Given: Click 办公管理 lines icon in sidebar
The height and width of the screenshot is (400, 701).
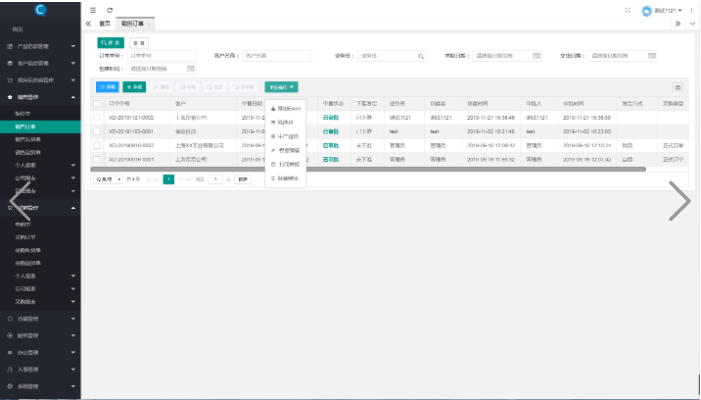Looking at the screenshot, I should click(x=10, y=353).
